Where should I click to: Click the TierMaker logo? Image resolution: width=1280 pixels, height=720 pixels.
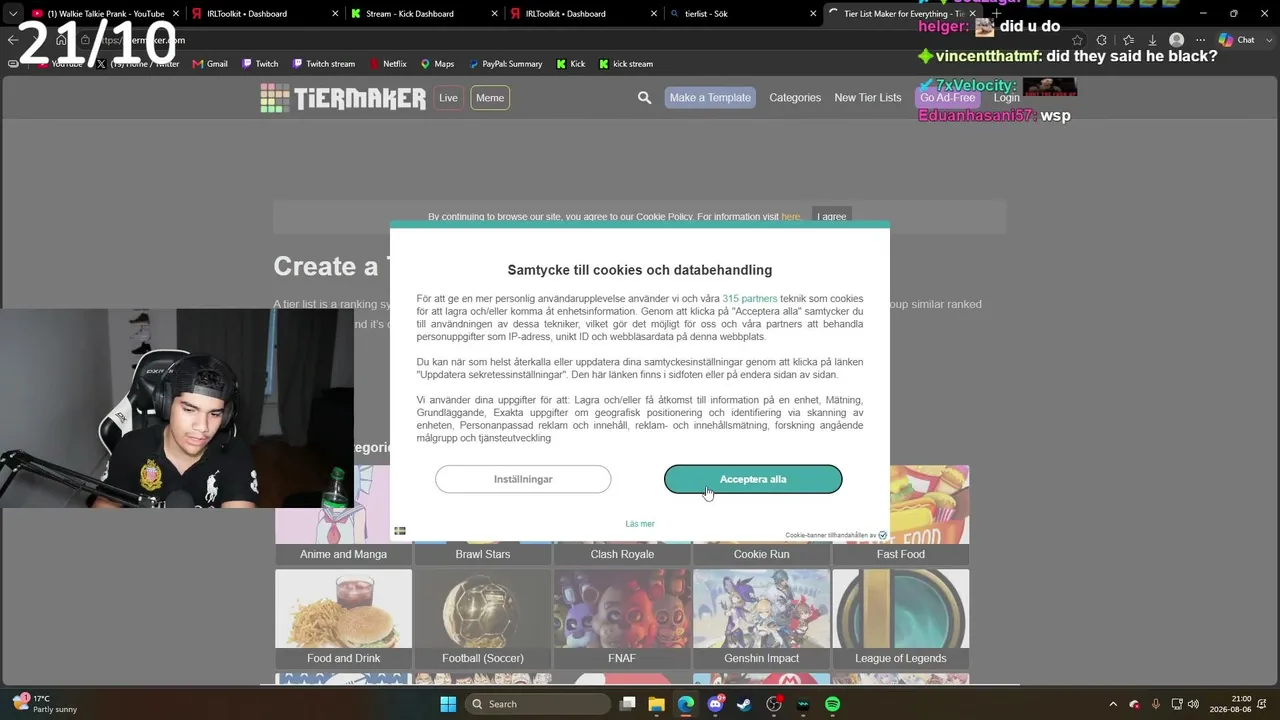(x=343, y=98)
